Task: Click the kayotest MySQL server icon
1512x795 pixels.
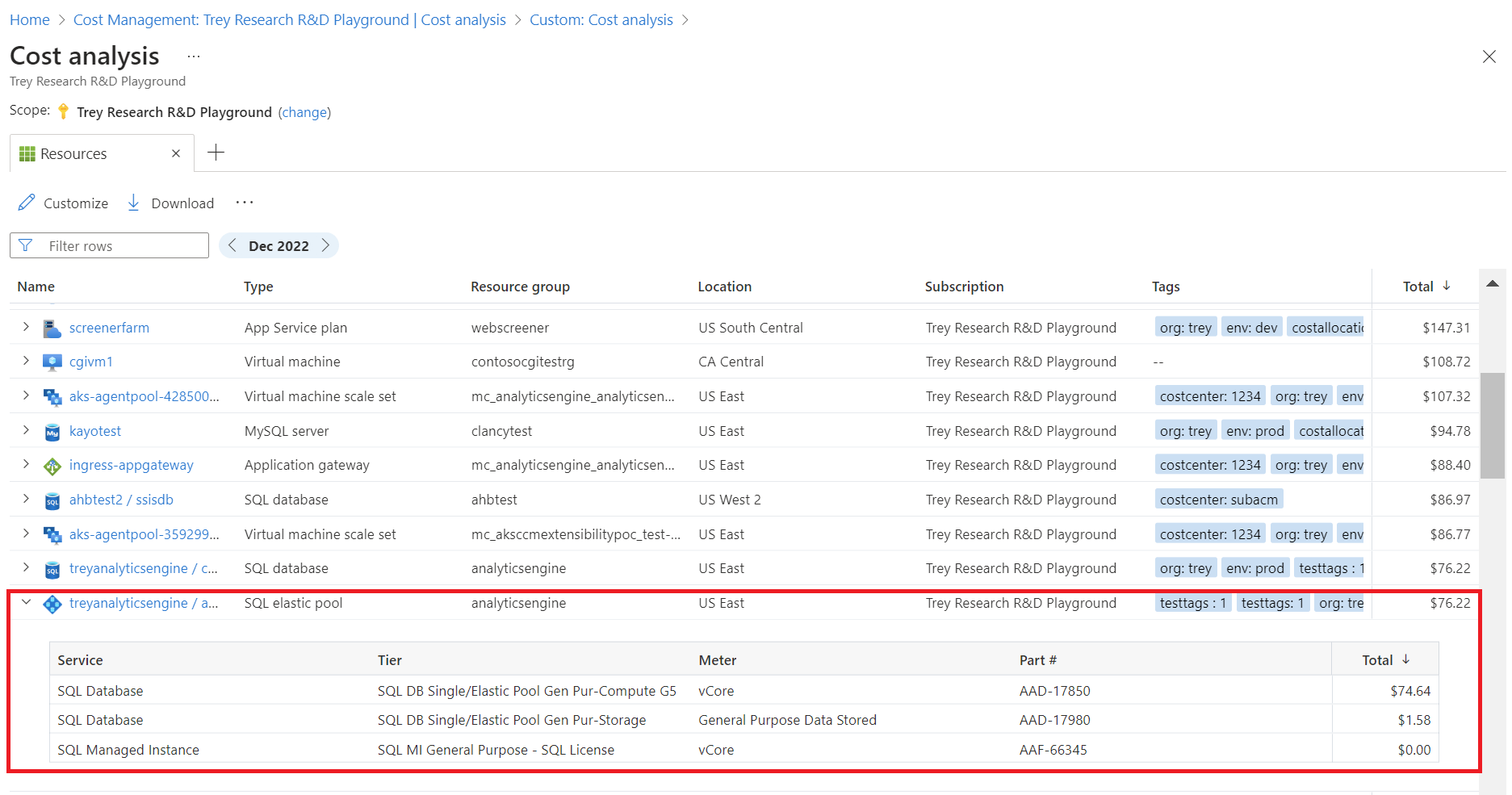Action: 52,432
